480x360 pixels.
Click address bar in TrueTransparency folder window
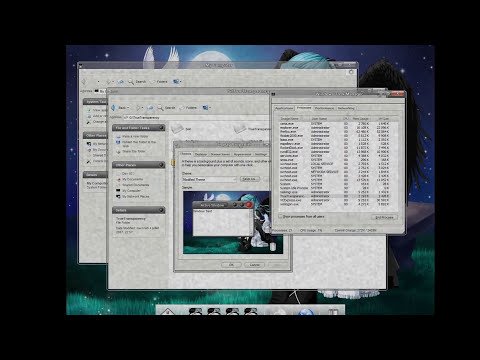(197, 117)
